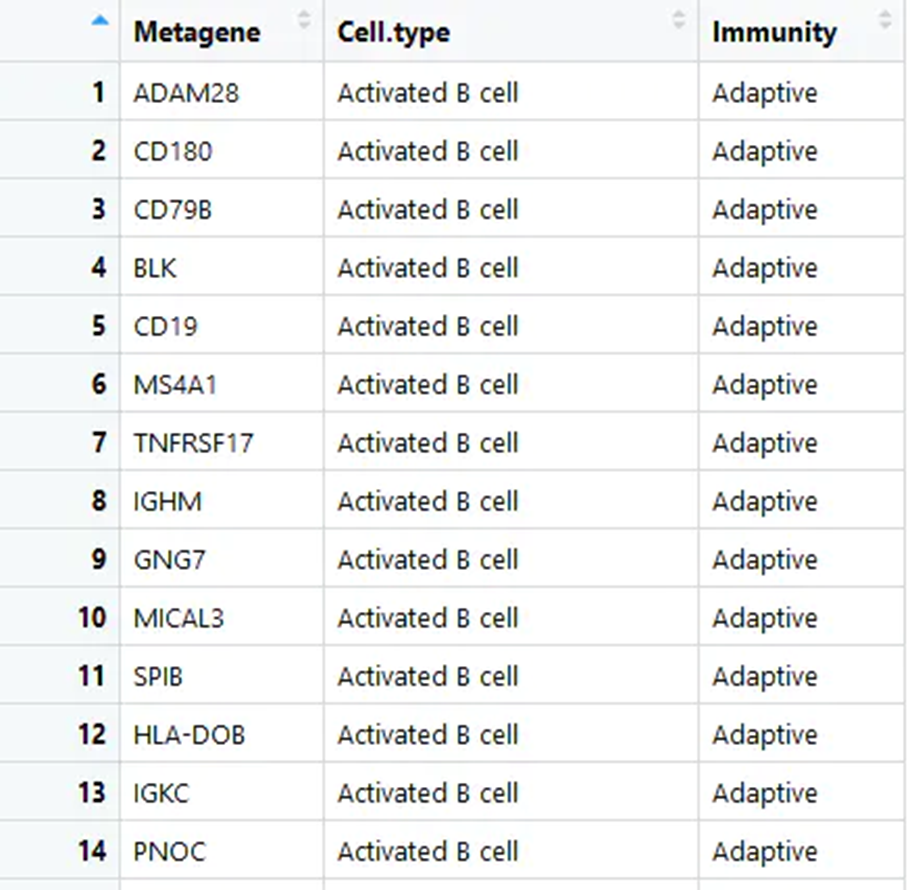Click Activated B cell in GNG7 row
The width and height of the screenshot is (910, 890).
(428, 559)
